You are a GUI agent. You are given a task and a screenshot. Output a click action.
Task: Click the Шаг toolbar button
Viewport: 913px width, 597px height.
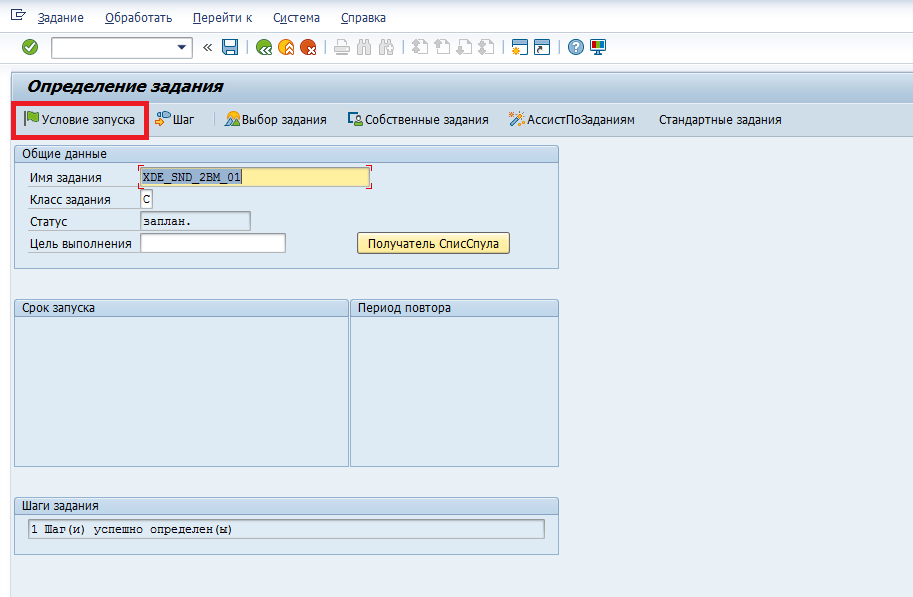[x=175, y=120]
